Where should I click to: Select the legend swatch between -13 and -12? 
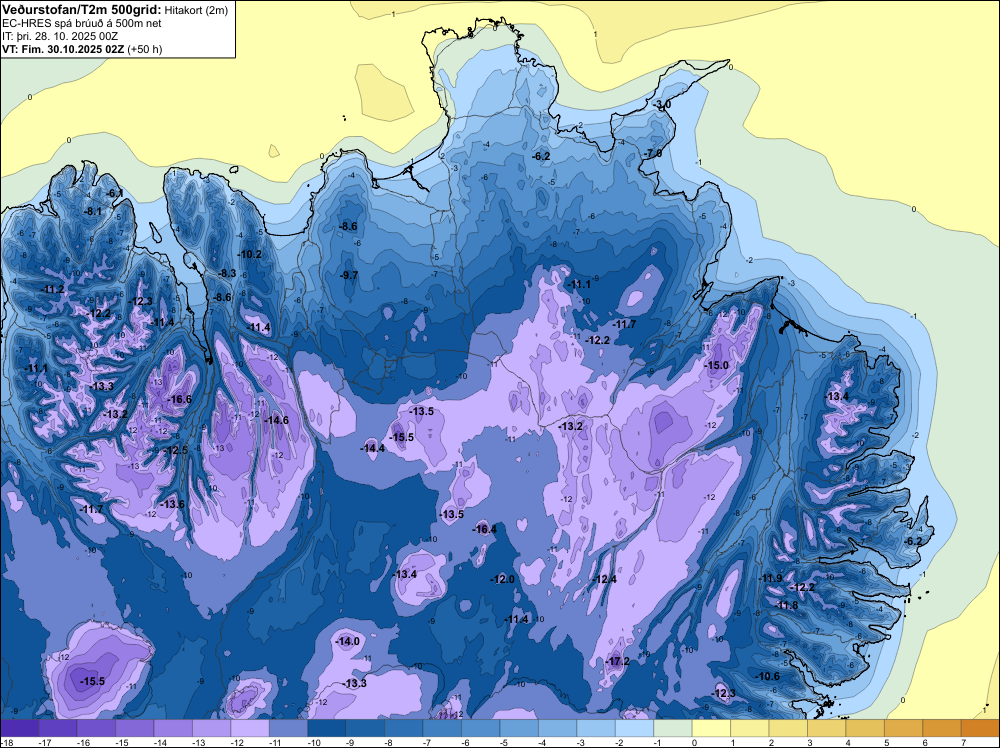(x=212, y=728)
